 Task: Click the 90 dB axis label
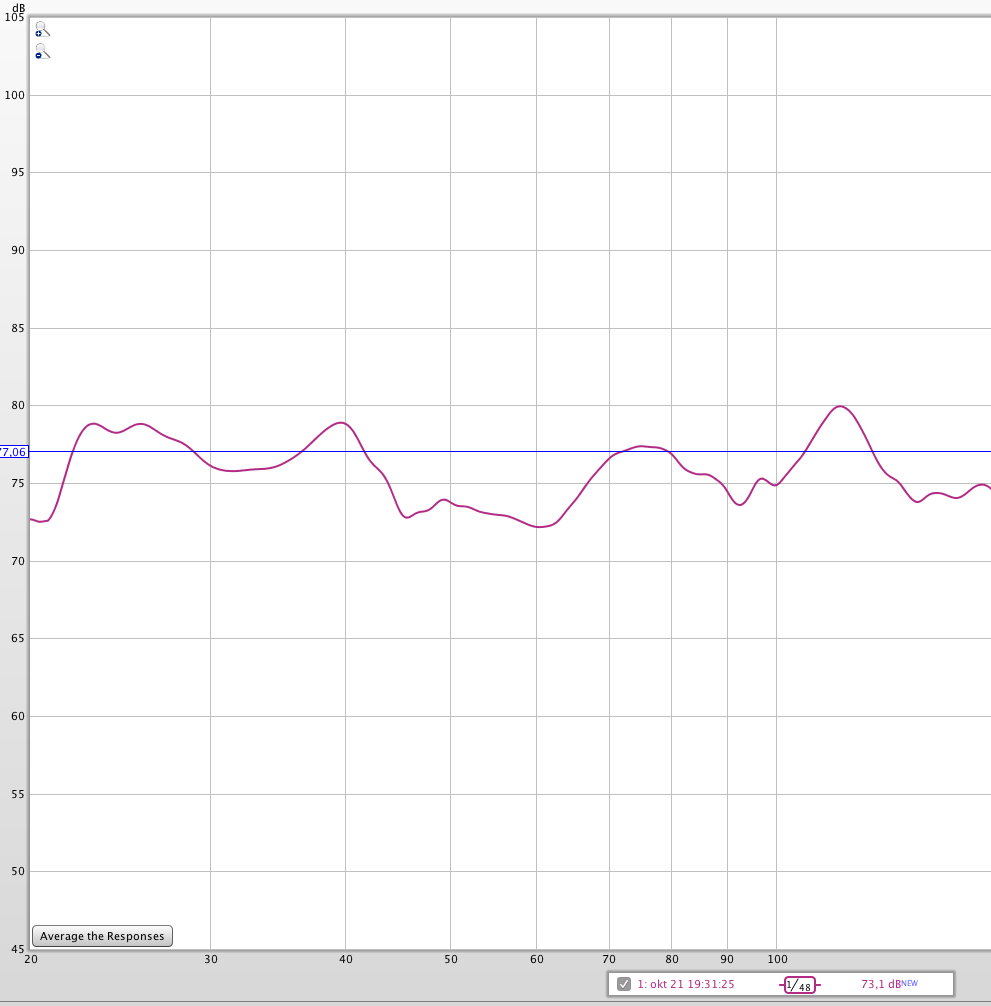[18, 250]
